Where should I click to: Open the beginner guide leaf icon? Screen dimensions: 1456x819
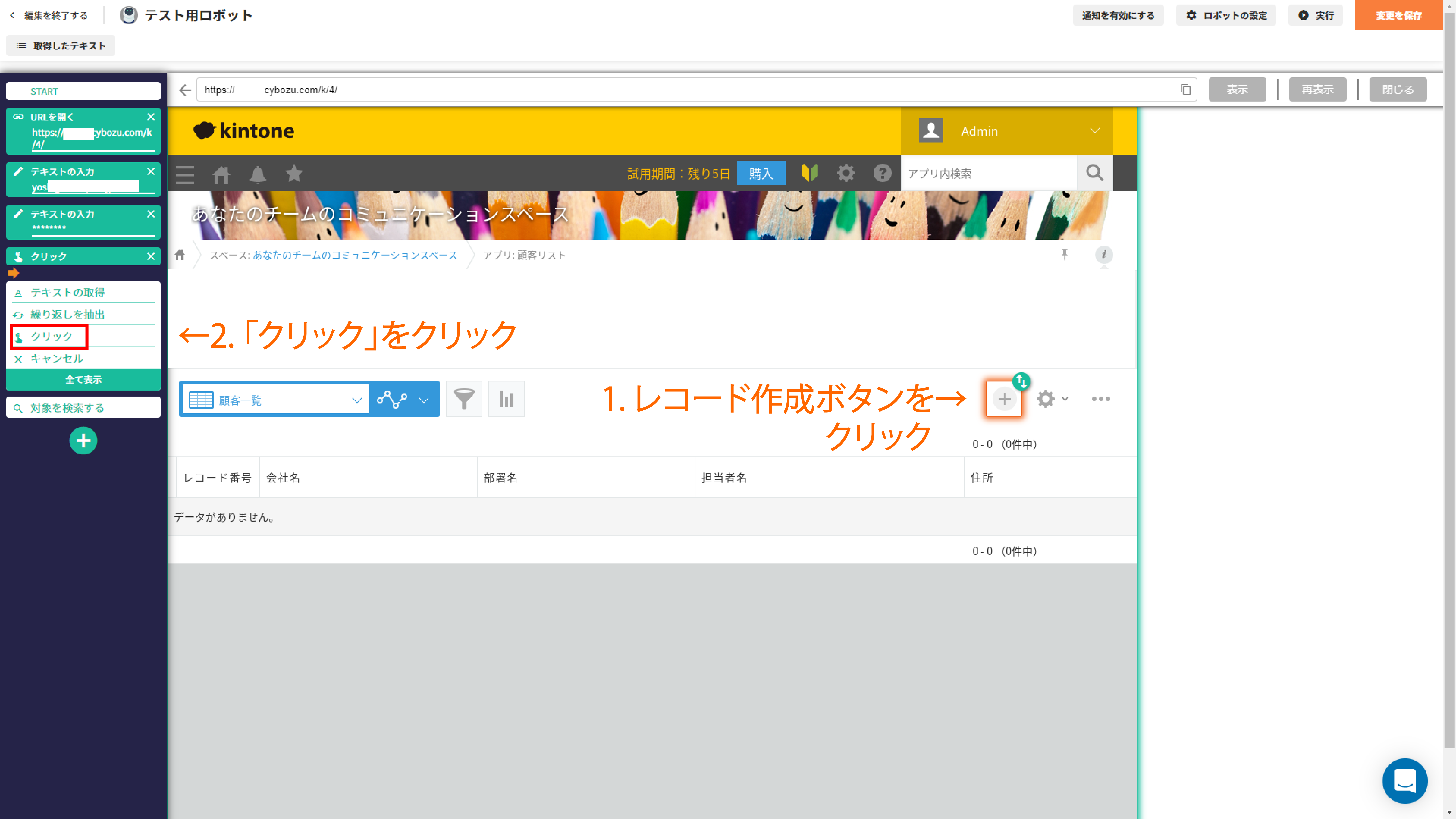(809, 173)
